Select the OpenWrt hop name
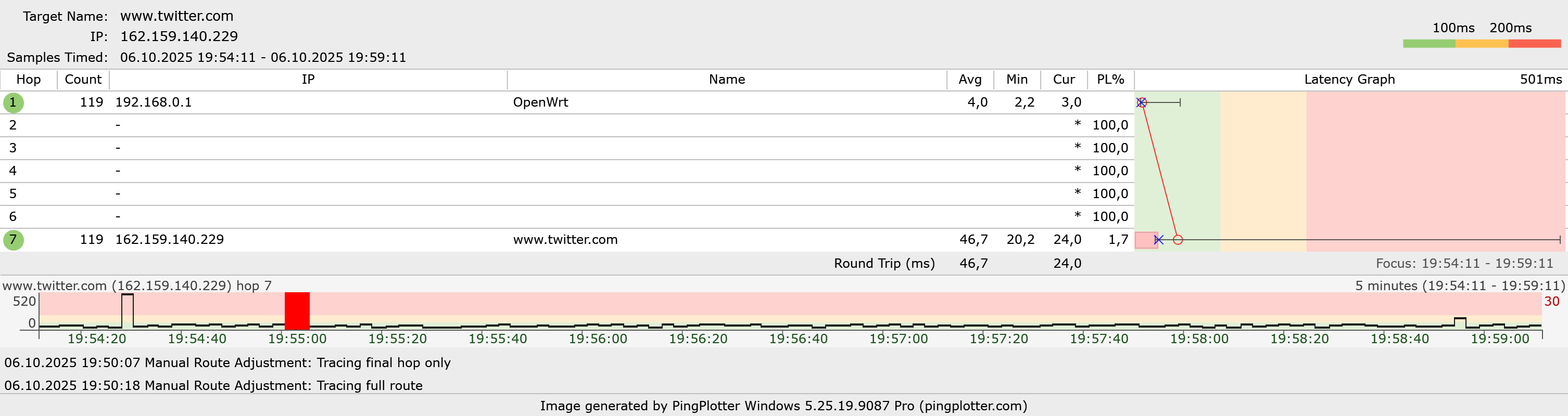Screen dimensions: 1568x416 tap(540, 103)
